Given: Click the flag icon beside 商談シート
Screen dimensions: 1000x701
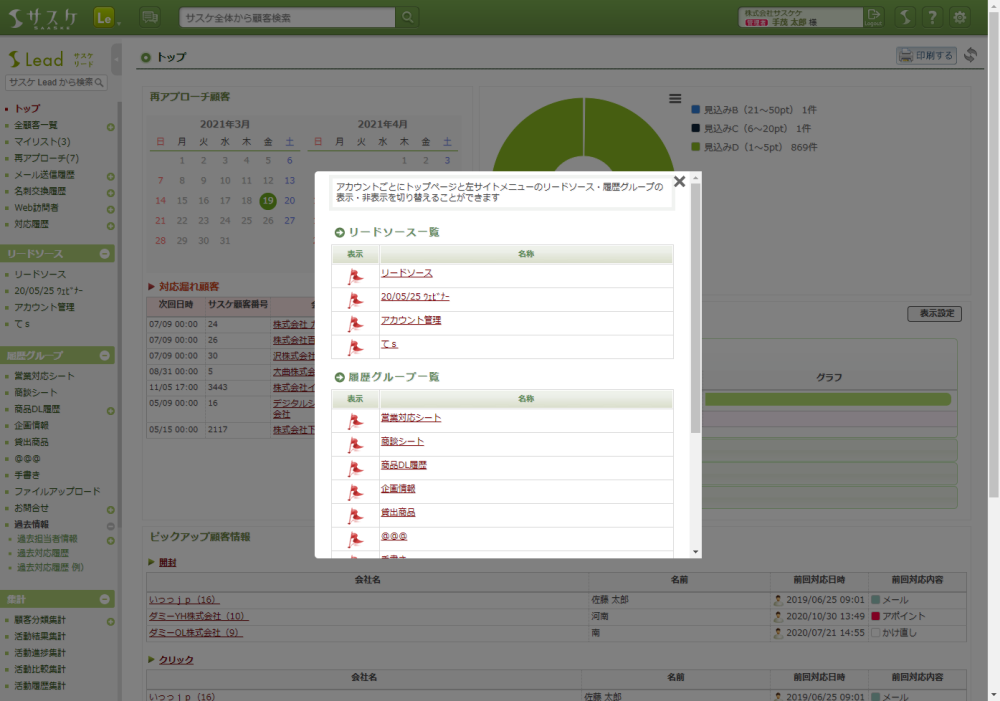Looking at the screenshot, I should click(355, 444).
